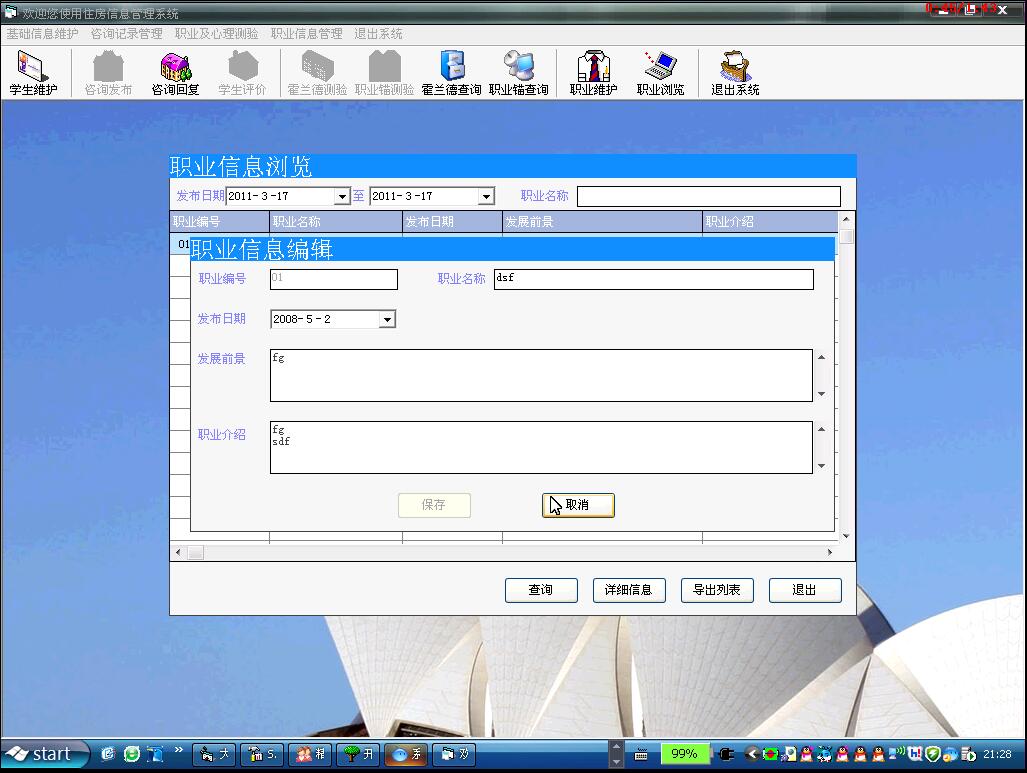Expand the quick launch chevron in taskbar
1027x773 pixels.
179,750
